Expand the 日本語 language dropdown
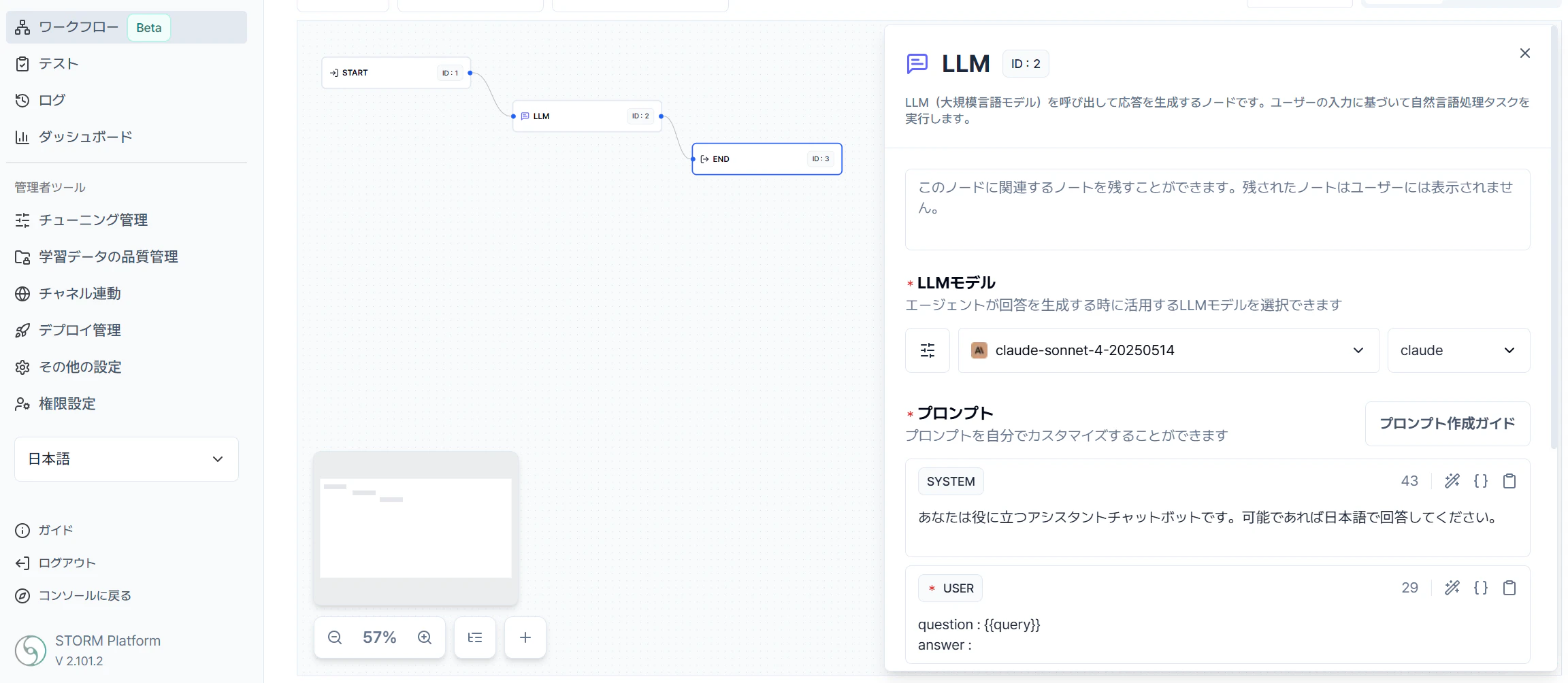 (127, 459)
